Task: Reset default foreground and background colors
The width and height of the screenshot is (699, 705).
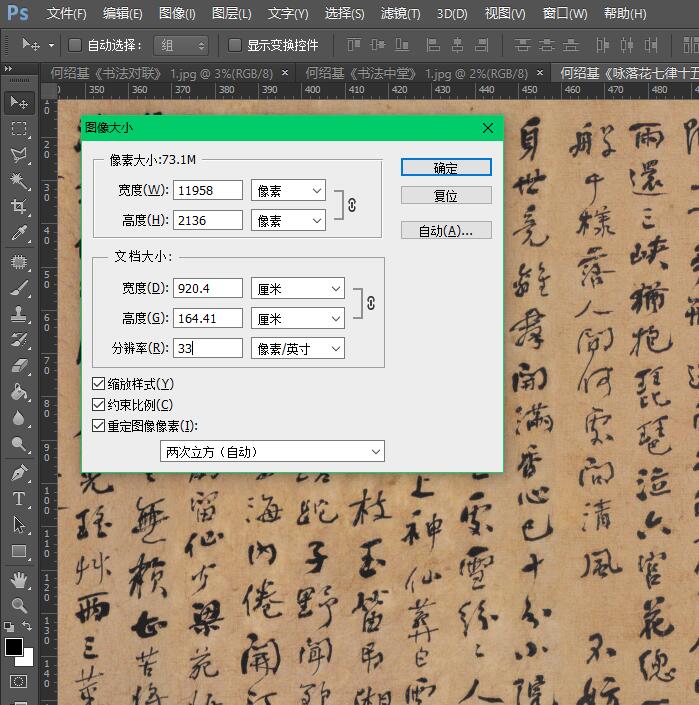Action: (x=9, y=626)
